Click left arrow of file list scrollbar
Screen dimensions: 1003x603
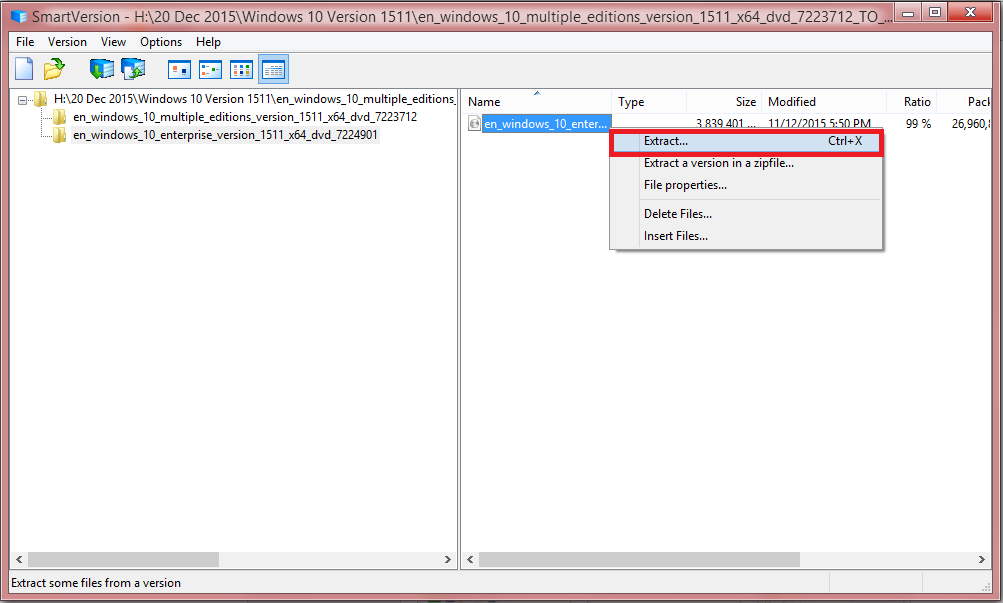(x=470, y=560)
